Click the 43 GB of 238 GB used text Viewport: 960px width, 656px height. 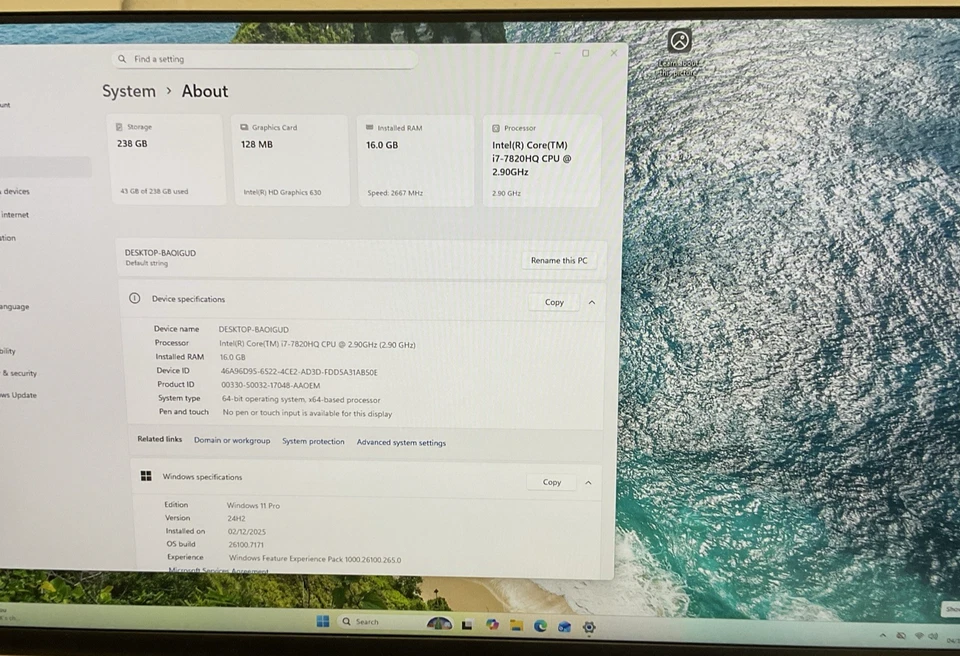[154, 191]
